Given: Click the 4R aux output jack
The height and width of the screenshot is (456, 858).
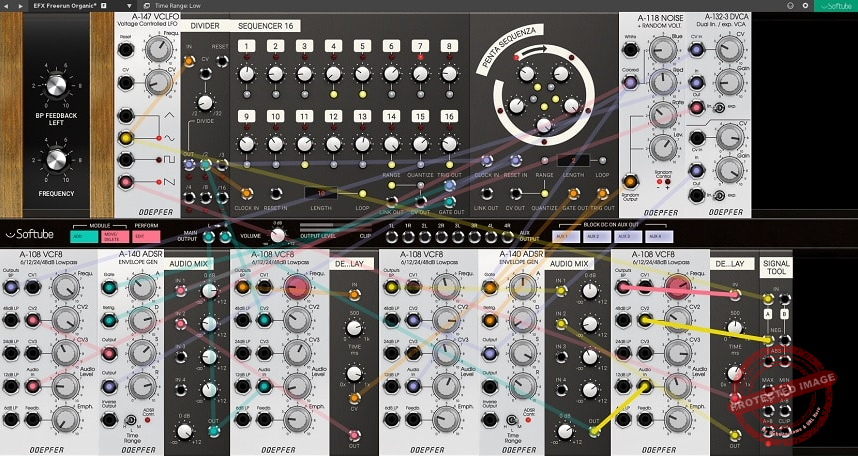Looking at the screenshot, I should point(508,237).
